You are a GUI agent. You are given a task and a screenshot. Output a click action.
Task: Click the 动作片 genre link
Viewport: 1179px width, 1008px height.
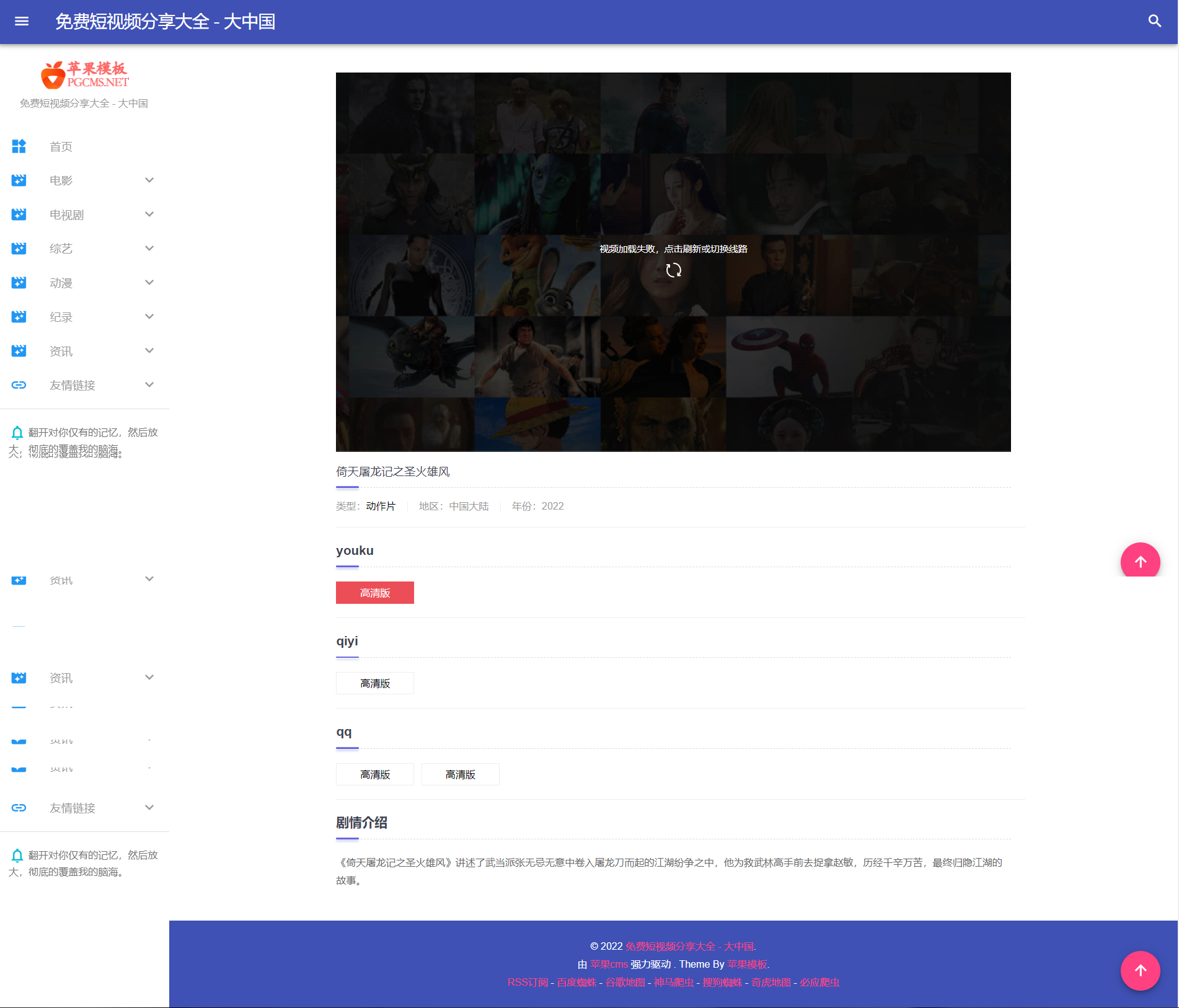pos(381,506)
